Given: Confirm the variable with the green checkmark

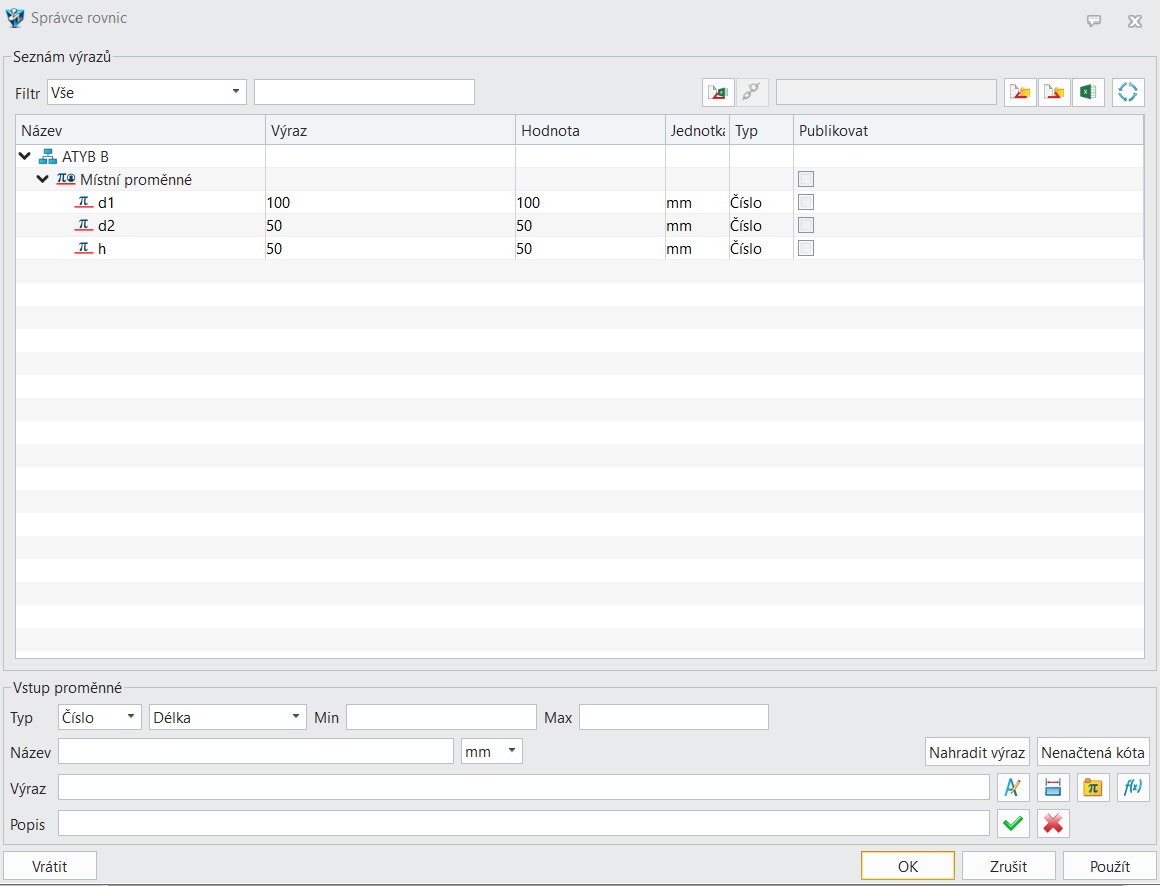Looking at the screenshot, I should (x=1014, y=823).
